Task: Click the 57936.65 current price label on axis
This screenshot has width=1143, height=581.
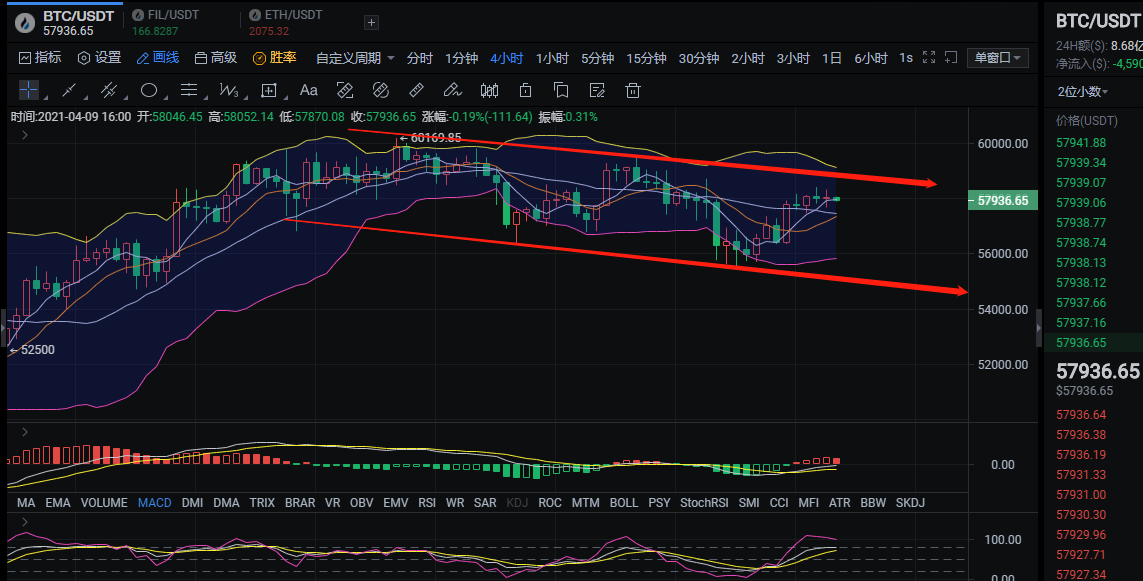Action: click(1002, 200)
